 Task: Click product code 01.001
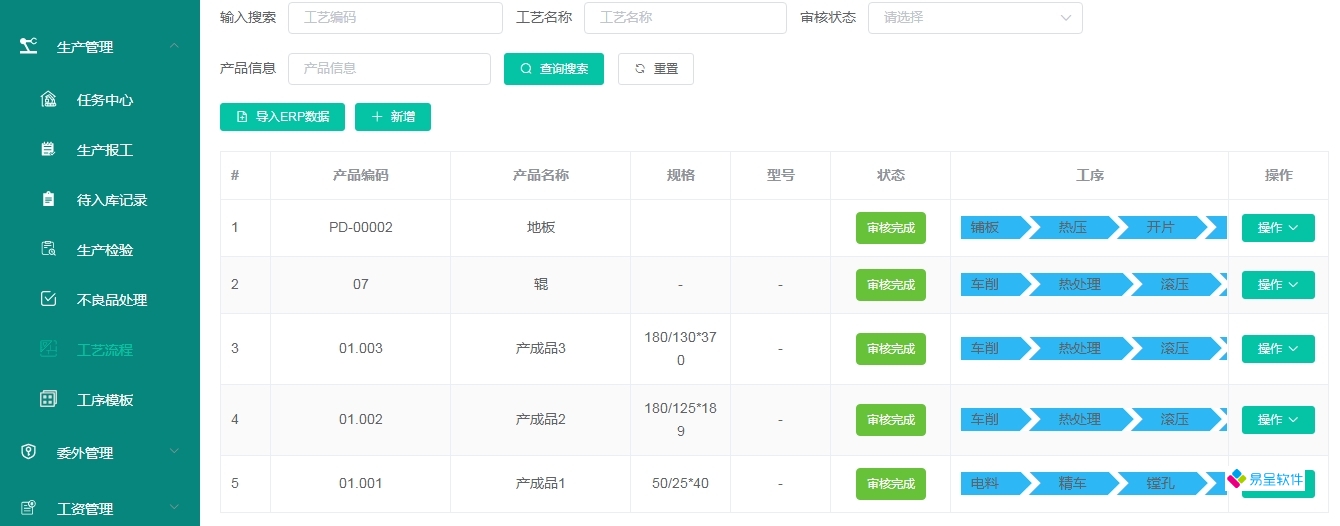[361, 483]
